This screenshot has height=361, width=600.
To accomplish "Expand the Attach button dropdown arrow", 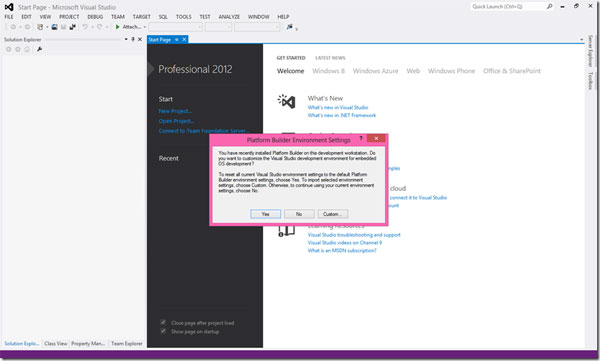I will pyautogui.click(x=145, y=27).
